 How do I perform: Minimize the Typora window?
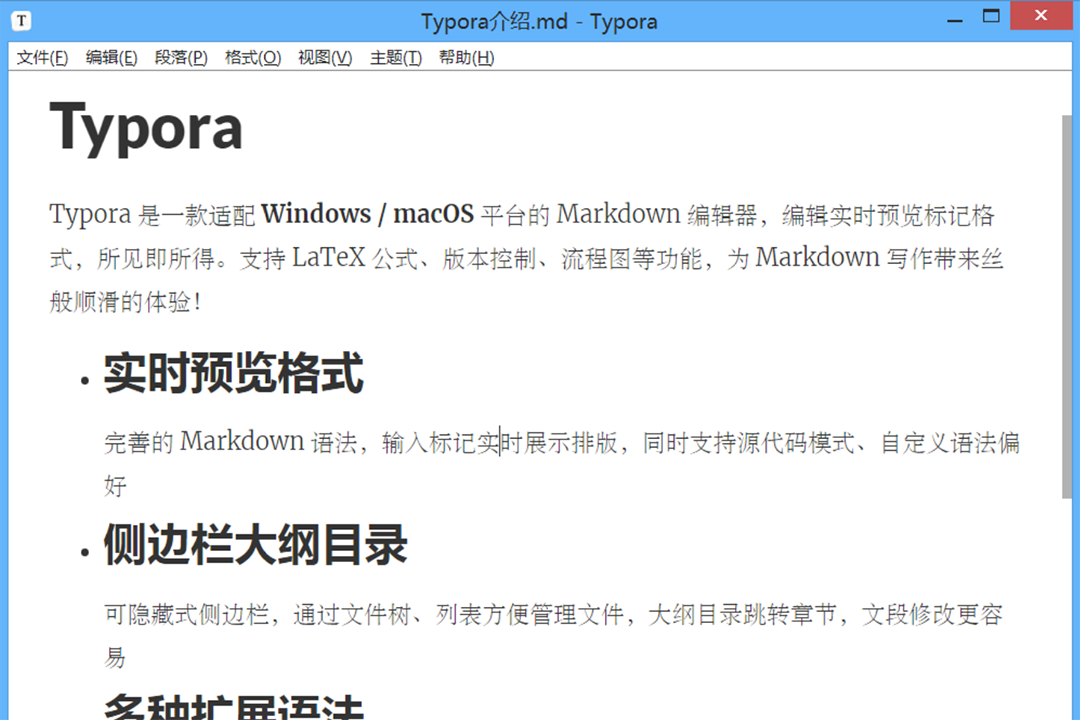(x=955, y=18)
